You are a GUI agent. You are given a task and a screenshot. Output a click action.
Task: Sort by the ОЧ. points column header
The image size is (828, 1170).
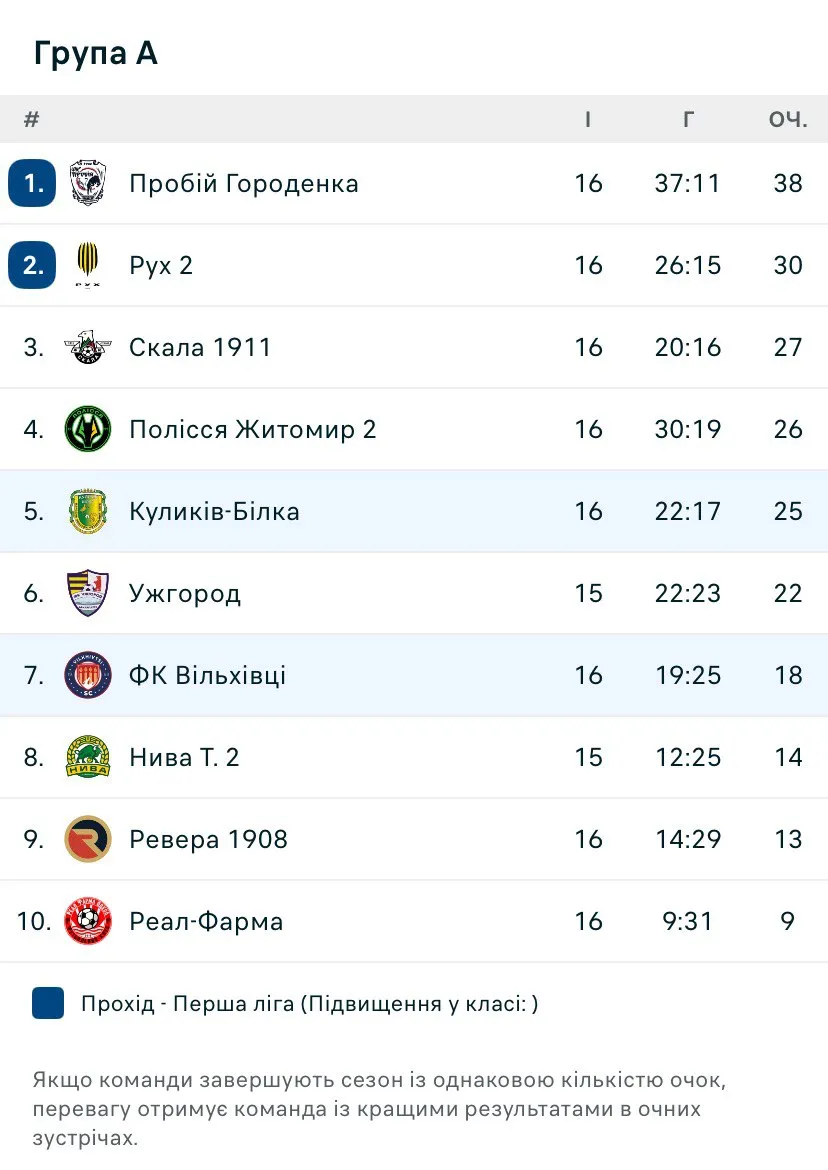pyautogui.click(x=788, y=119)
